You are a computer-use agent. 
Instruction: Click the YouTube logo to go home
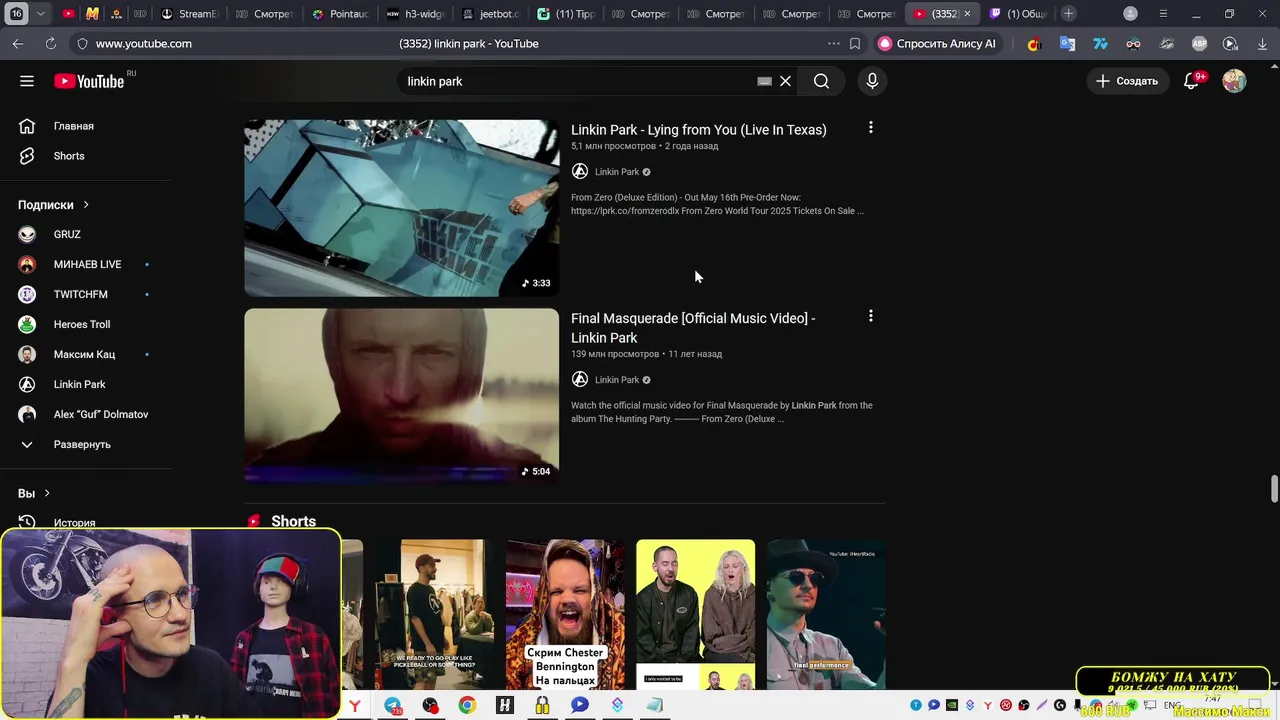click(90, 81)
